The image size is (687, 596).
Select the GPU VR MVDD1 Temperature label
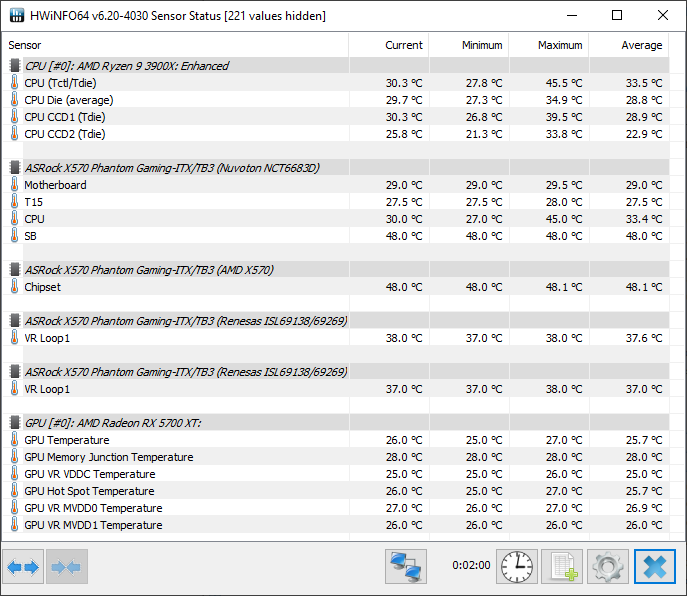pos(93,525)
